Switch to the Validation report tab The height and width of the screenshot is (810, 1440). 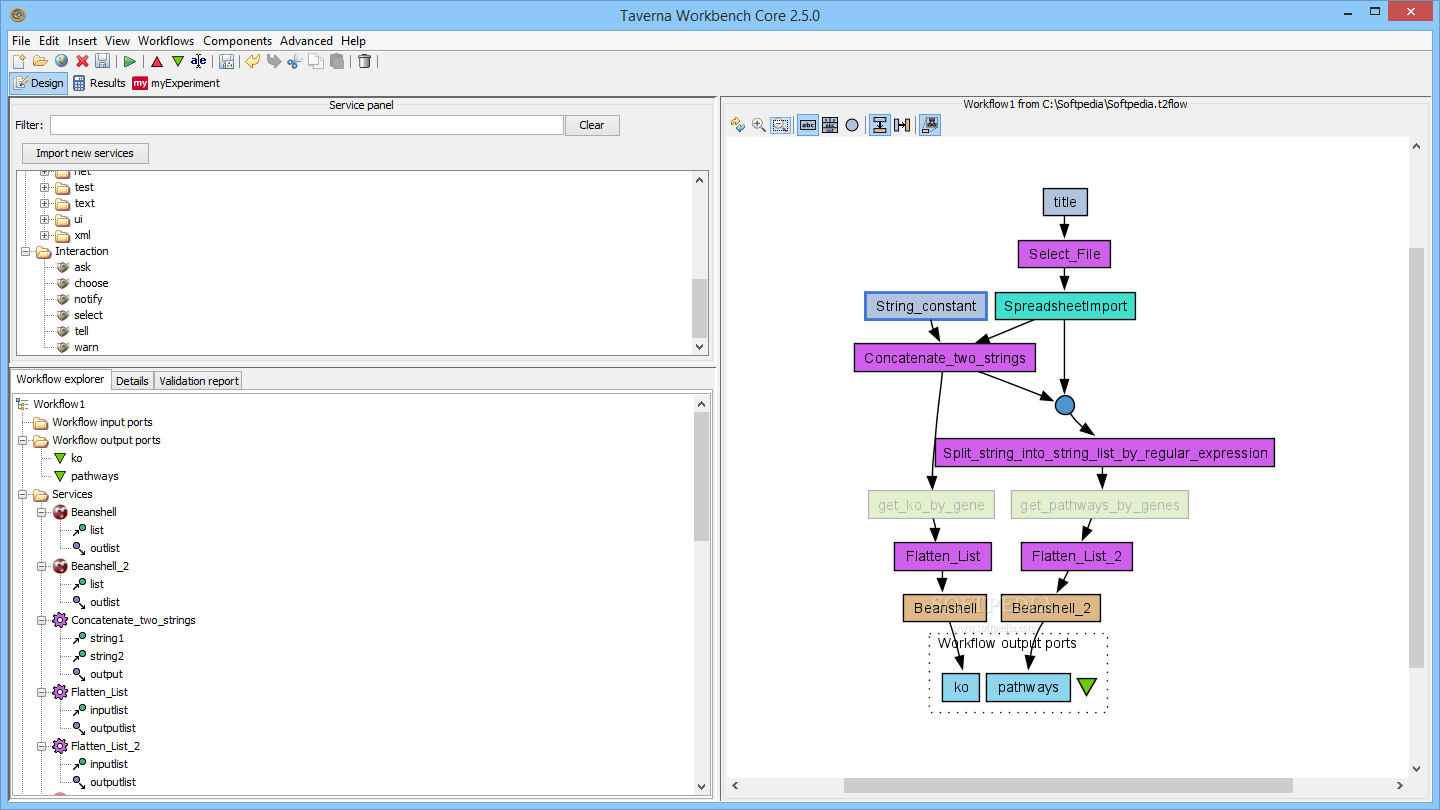tap(199, 381)
